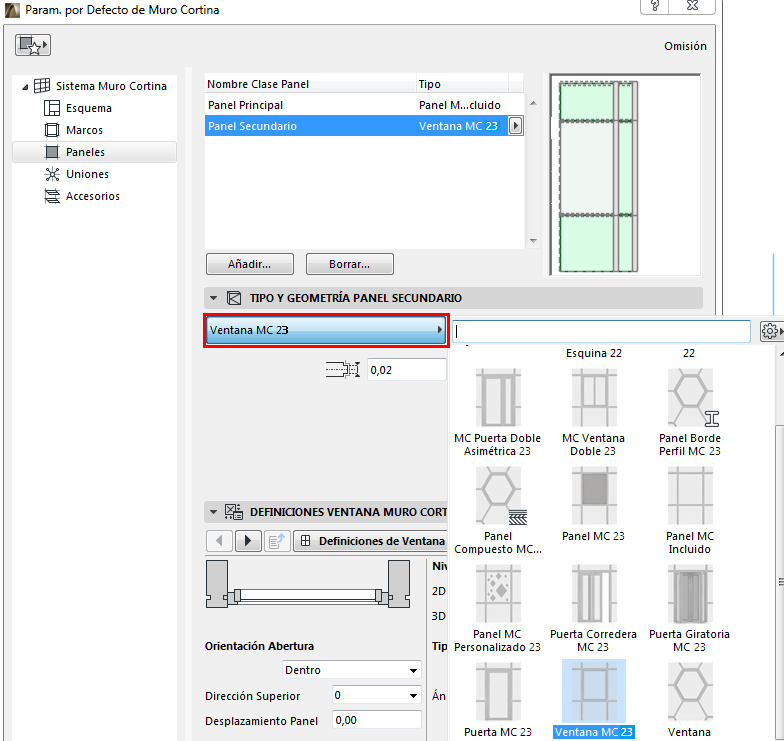Image resolution: width=784 pixels, height=741 pixels.
Task: Choose Panel MC Personalizado 23 panel
Action: tap(498, 608)
